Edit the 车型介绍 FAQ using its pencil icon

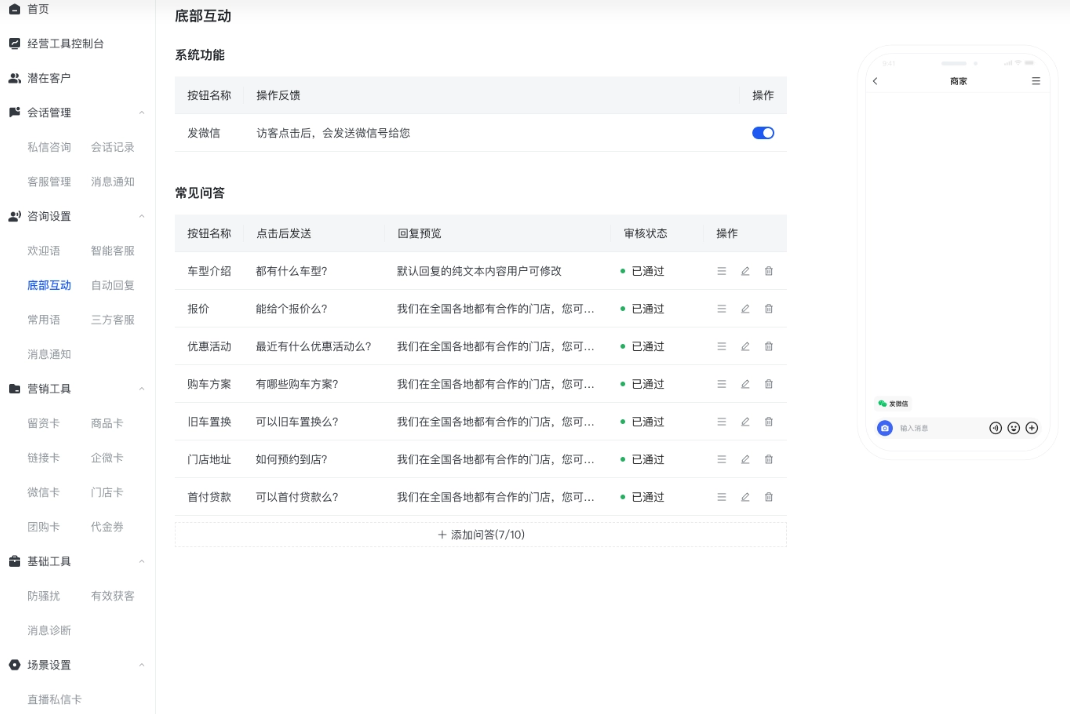pos(744,271)
